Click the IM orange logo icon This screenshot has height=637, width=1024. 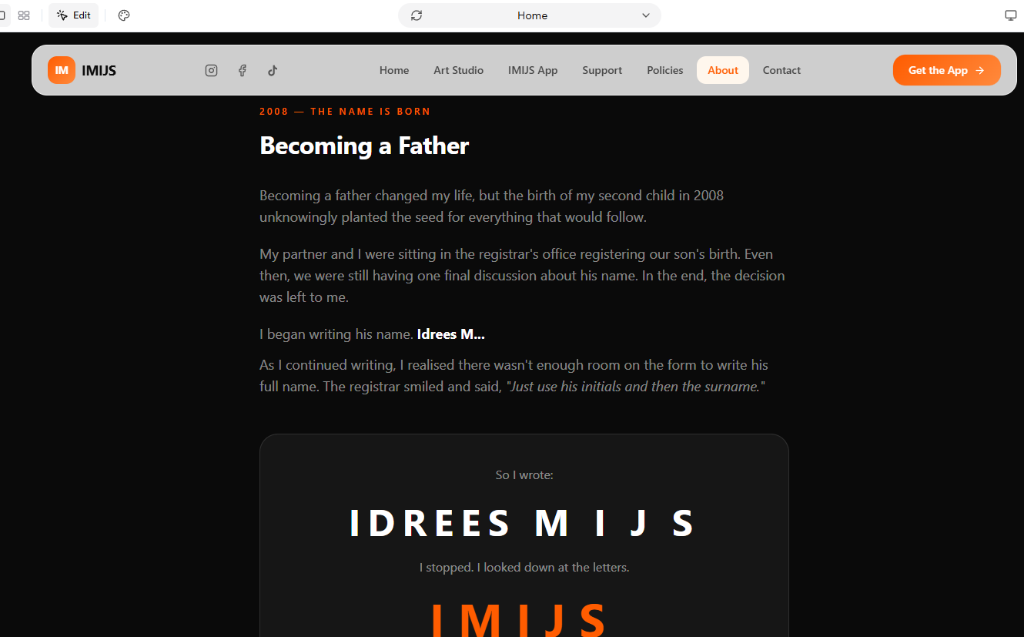(61, 71)
